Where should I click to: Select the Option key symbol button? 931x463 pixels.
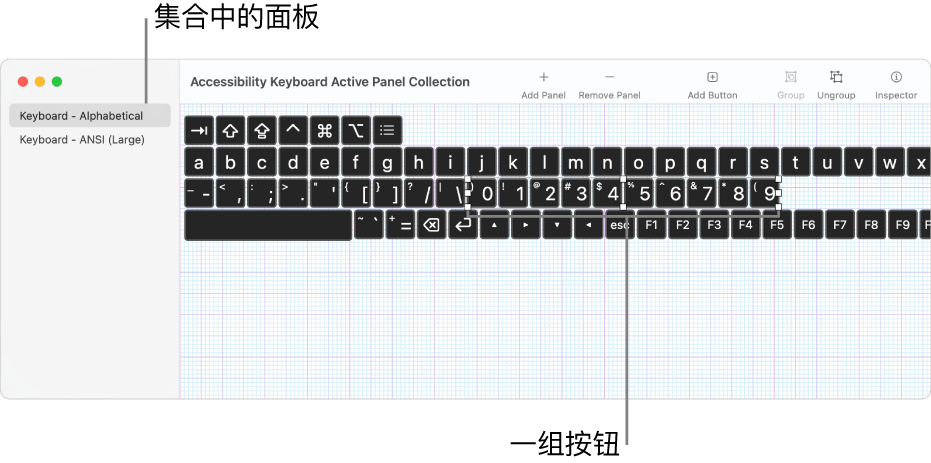click(356, 131)
